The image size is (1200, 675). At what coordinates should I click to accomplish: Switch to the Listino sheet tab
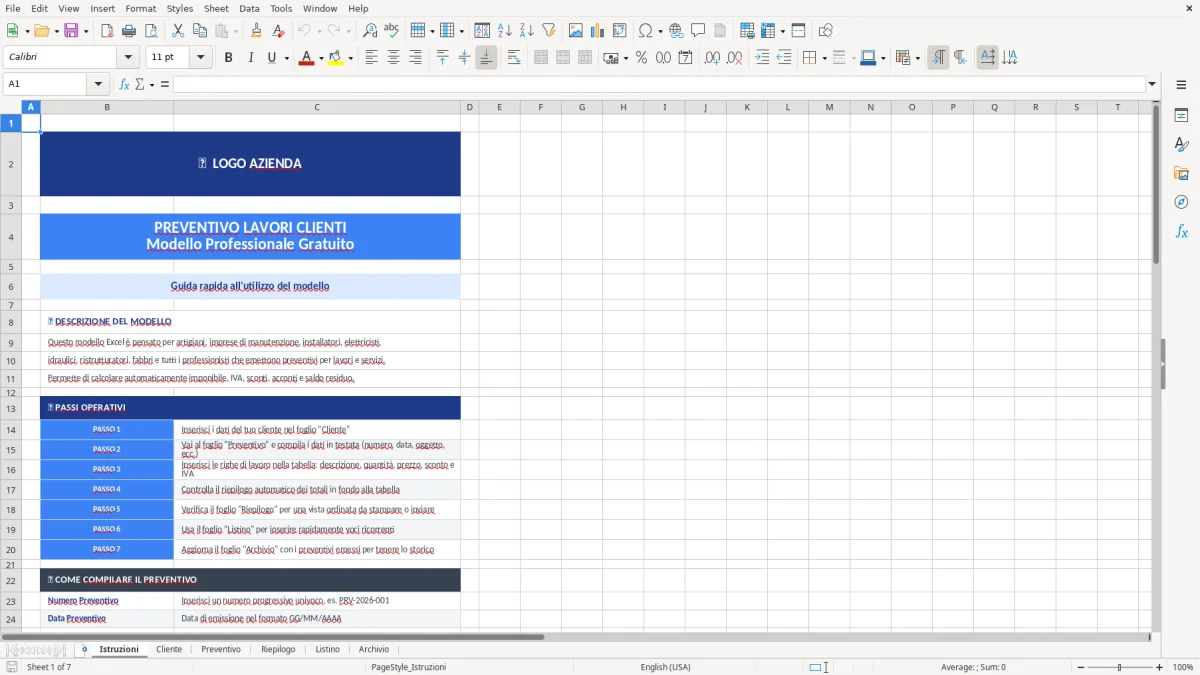point(328,649)
